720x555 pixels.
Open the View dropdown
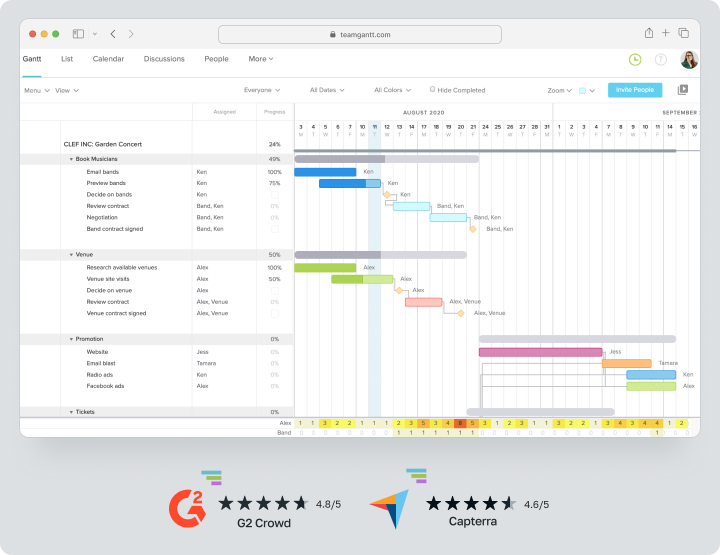67,90
